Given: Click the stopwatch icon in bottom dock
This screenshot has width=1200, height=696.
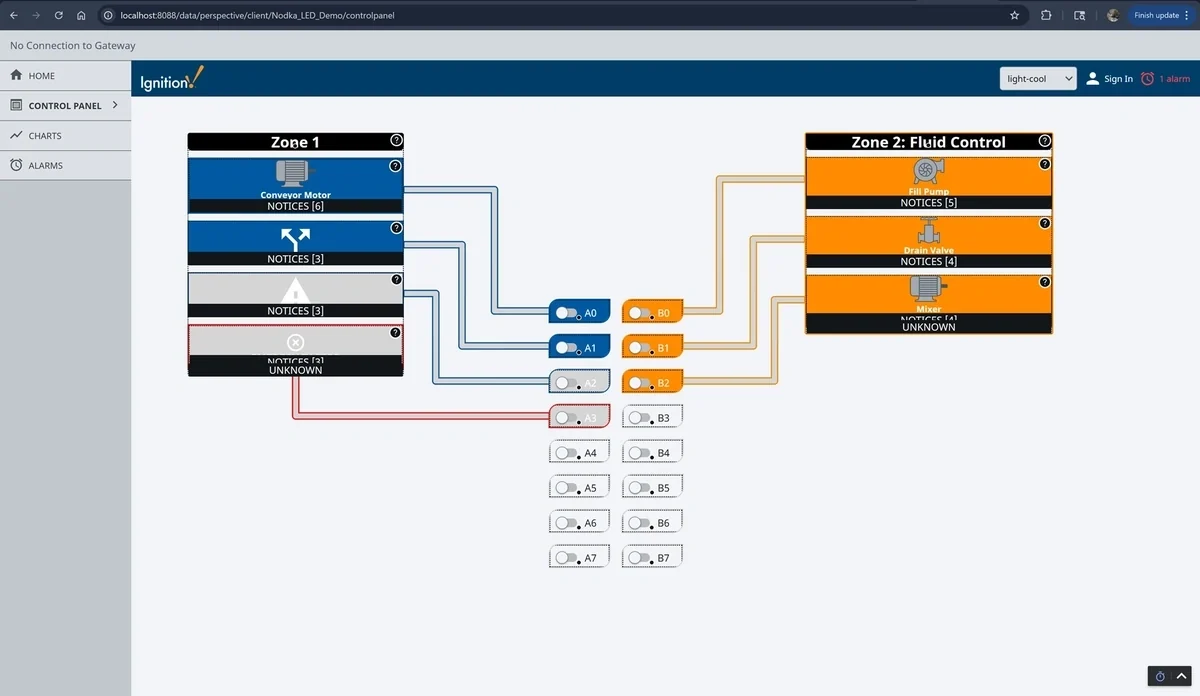Looking at the screenshot, I should tap(1160, 677).
